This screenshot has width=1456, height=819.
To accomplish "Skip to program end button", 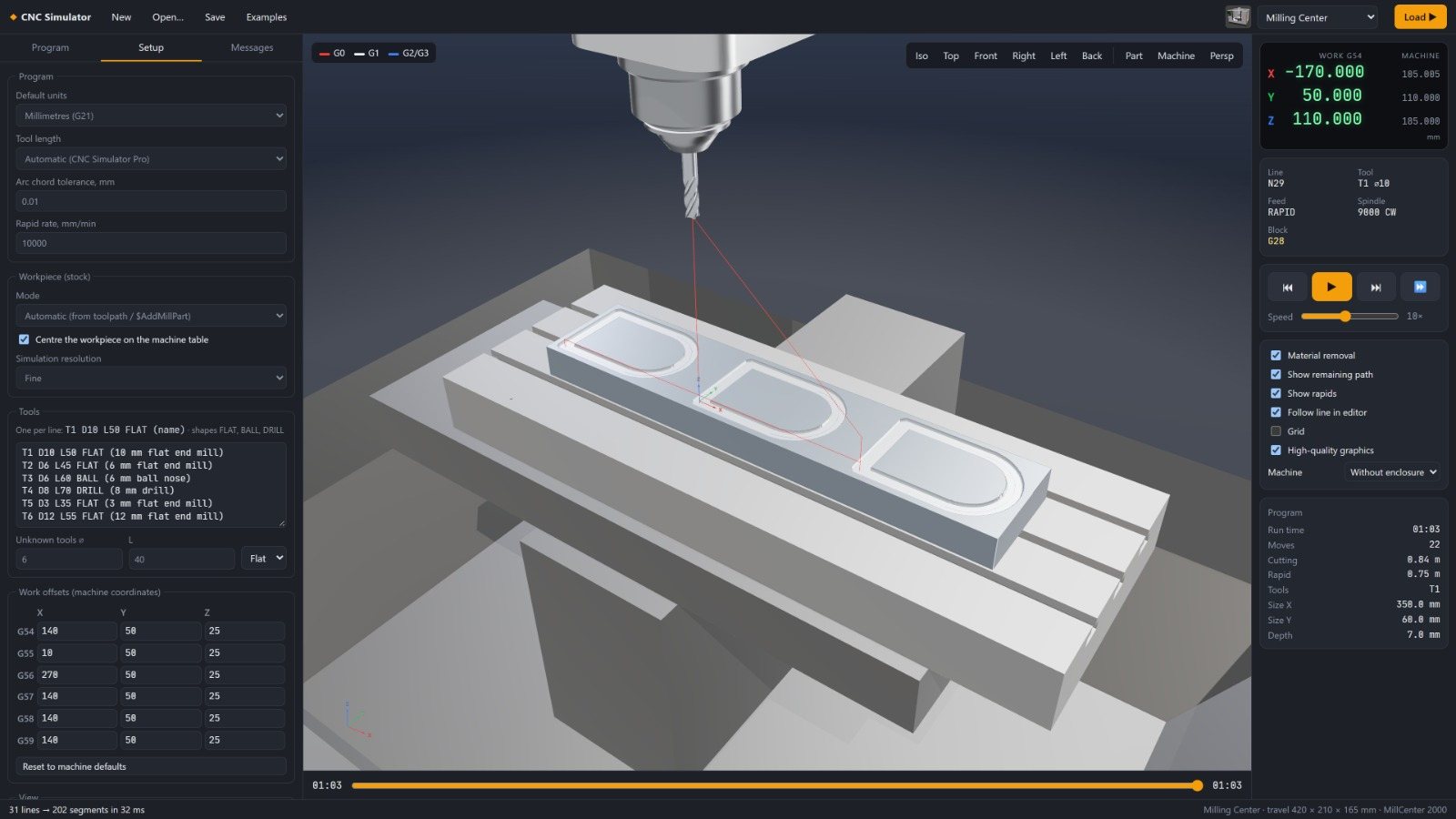I will tap(1376, 287).
